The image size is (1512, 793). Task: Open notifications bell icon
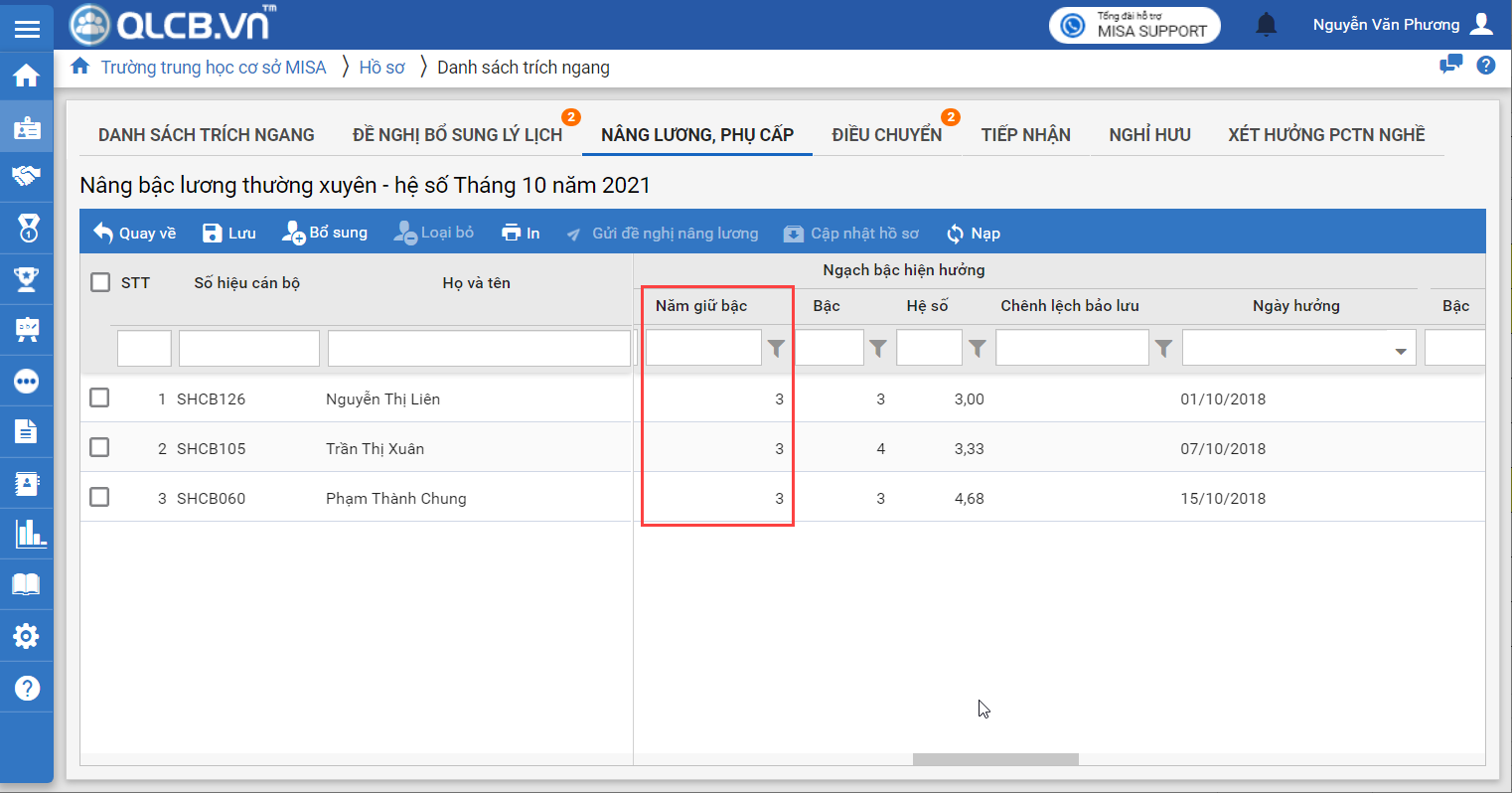pos(1266,25)
